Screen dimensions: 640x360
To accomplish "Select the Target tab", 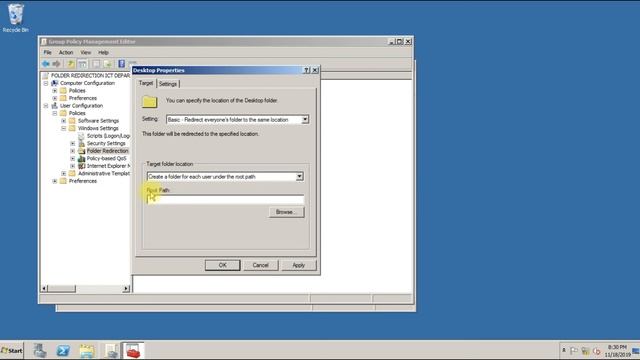I will click(x=146, y=83).
